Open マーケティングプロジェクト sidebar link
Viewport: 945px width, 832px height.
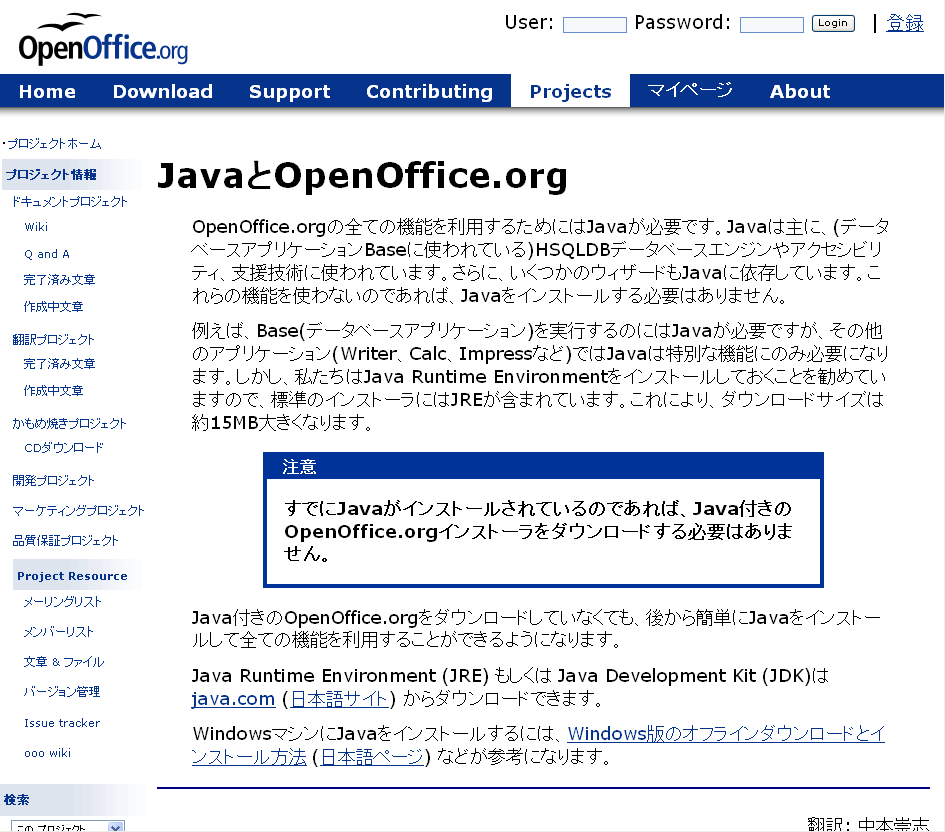78,511
